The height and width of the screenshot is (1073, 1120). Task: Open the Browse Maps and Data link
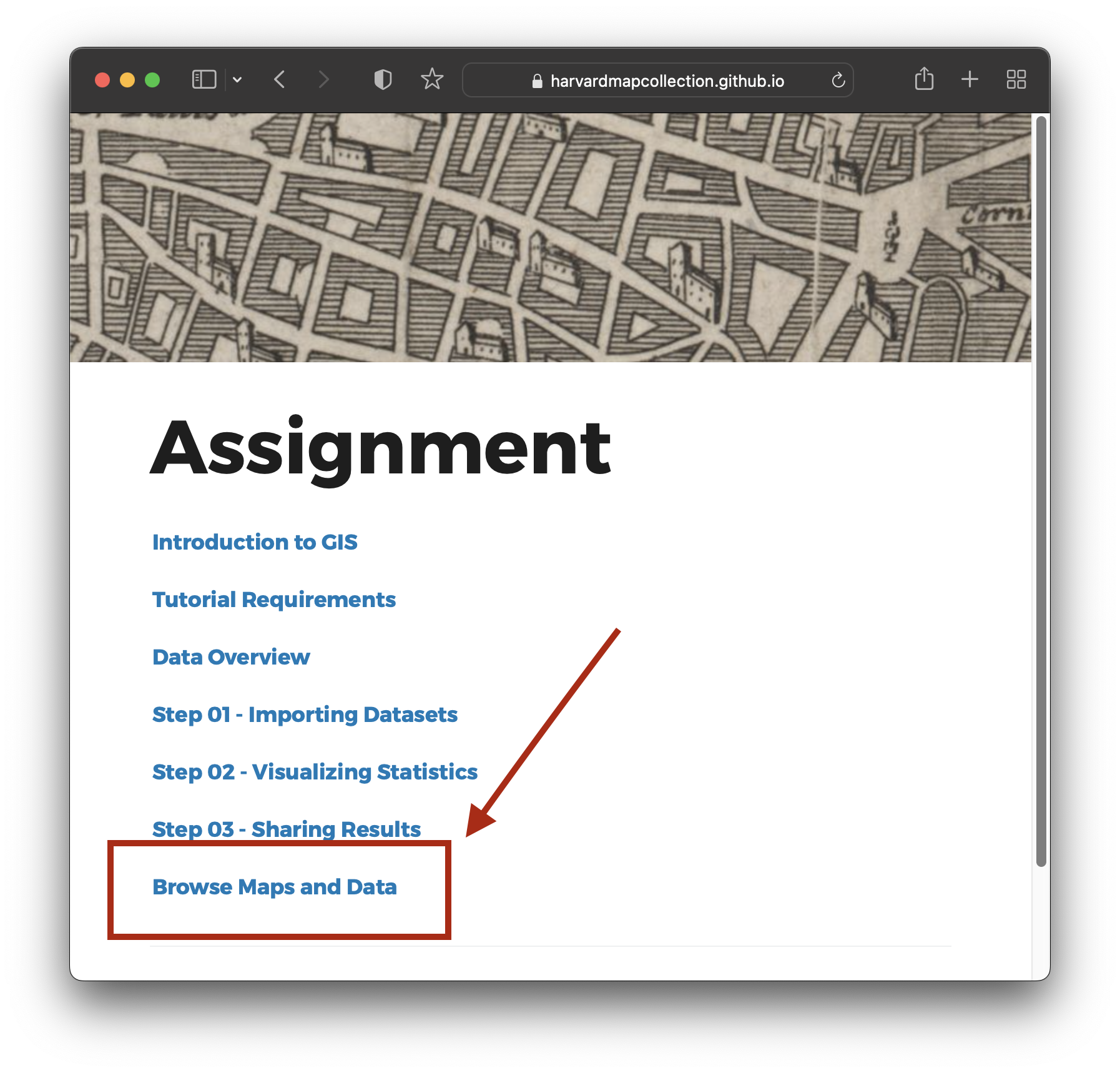275,887
